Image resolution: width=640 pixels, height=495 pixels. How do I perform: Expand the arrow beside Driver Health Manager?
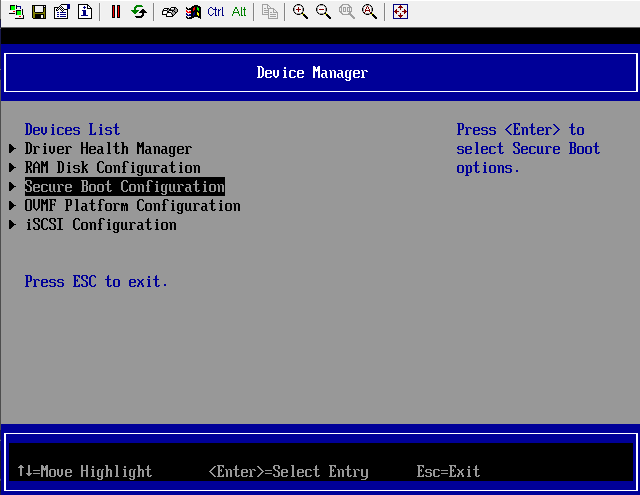13,149
